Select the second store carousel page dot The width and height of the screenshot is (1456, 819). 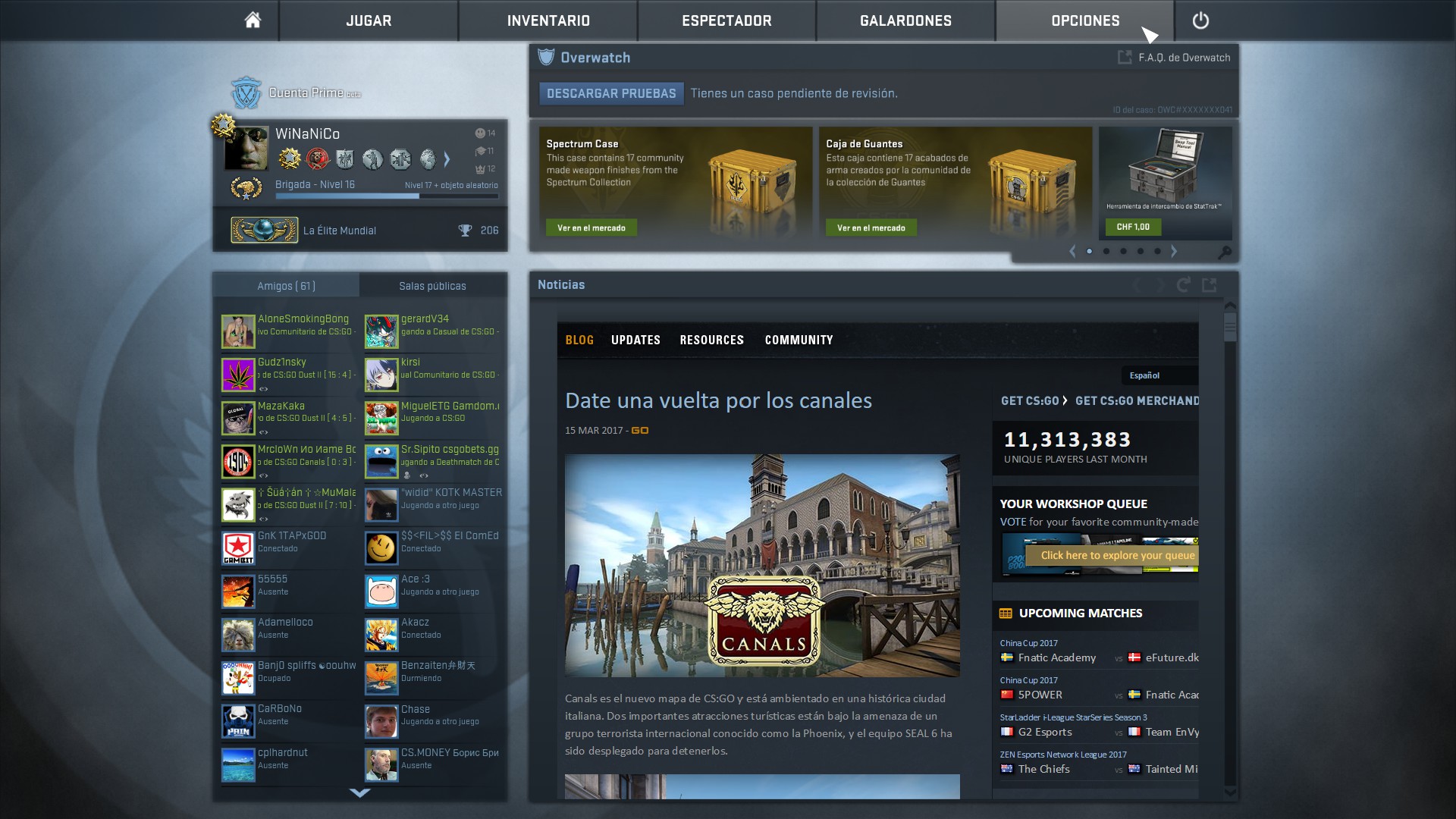click(1106, 251)
